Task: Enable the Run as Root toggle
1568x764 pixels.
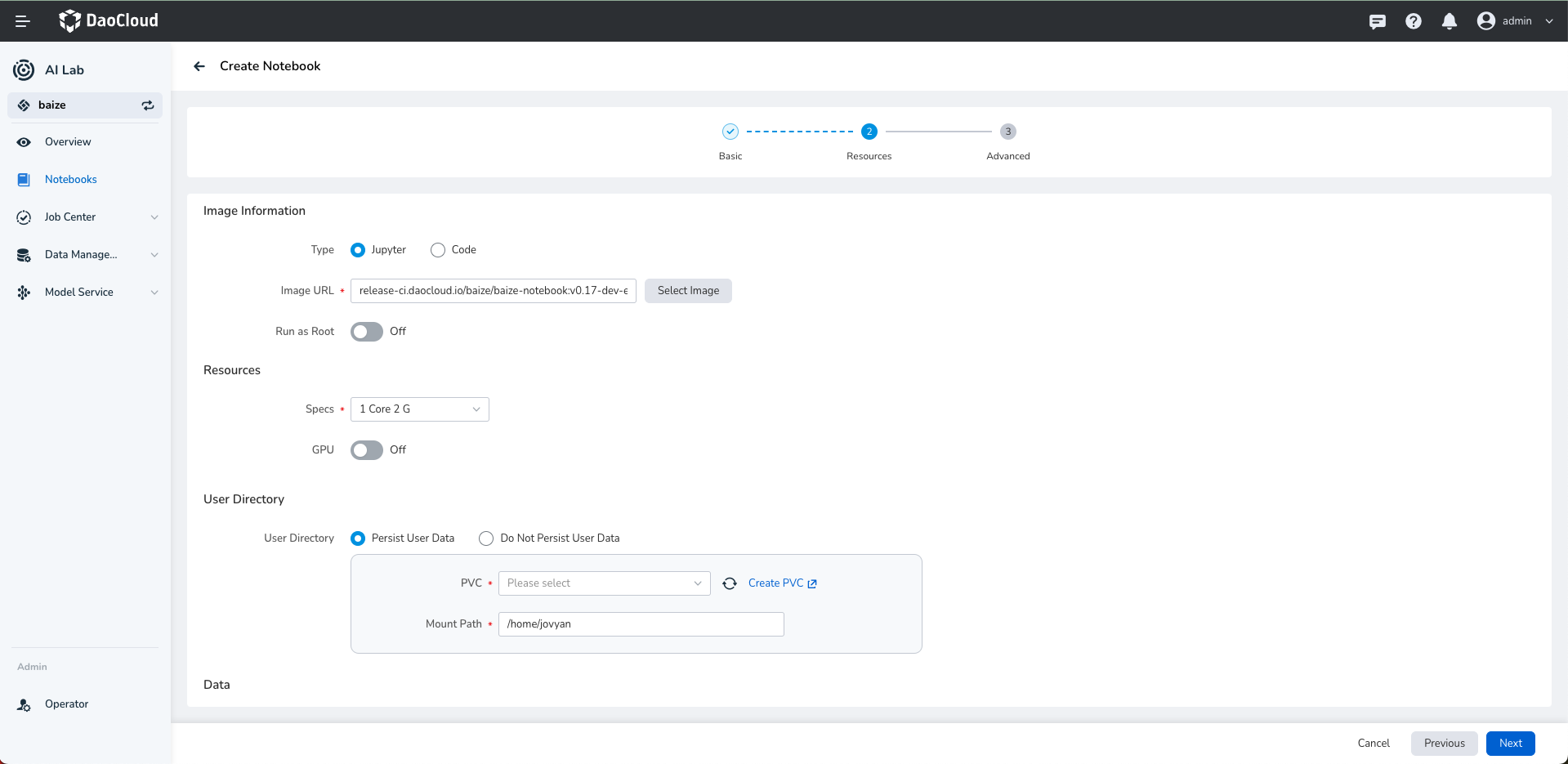Action: pyautogui.click(x=367, y=332)
